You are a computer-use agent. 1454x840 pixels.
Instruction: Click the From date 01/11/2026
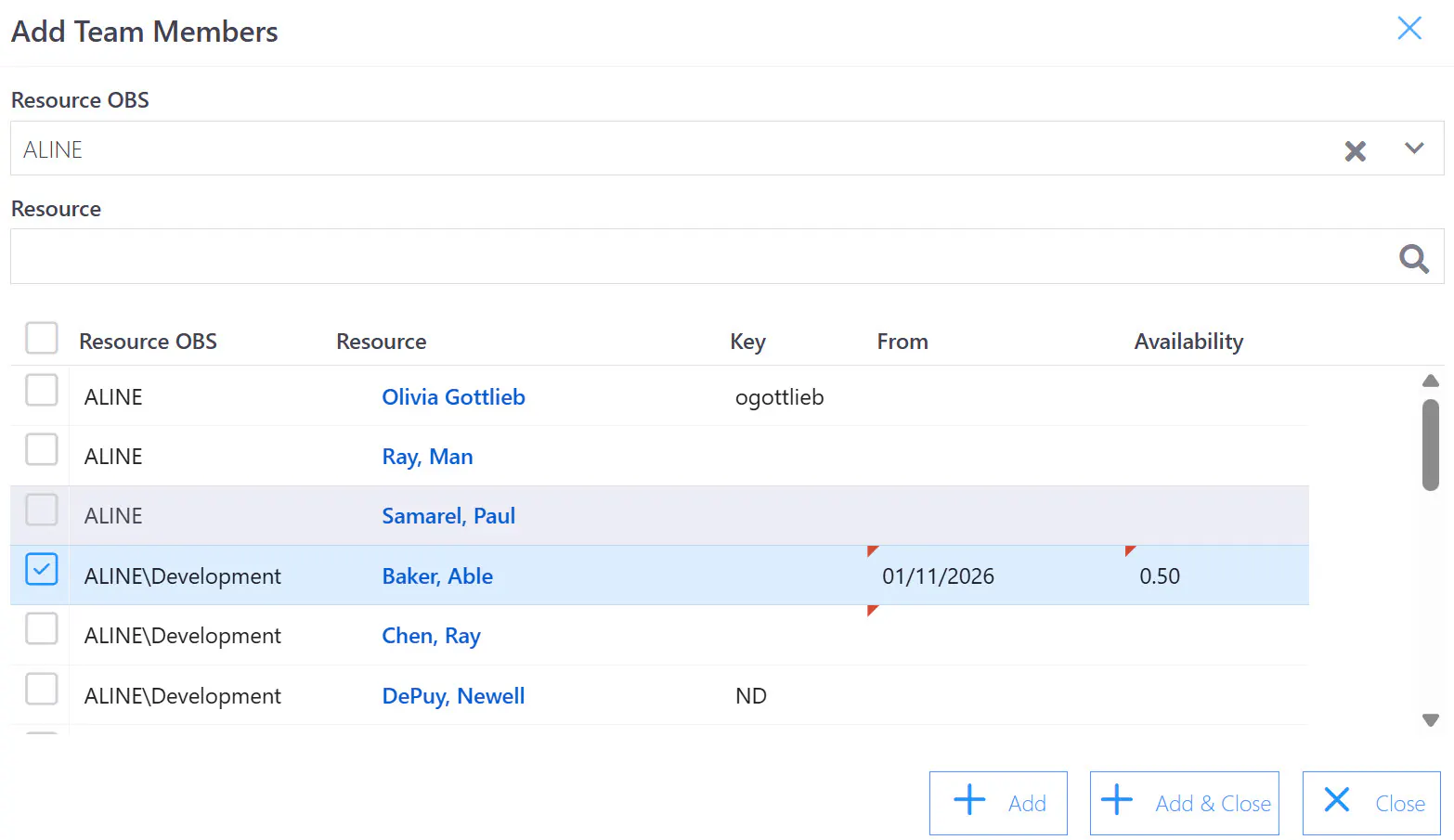(938, 576)
